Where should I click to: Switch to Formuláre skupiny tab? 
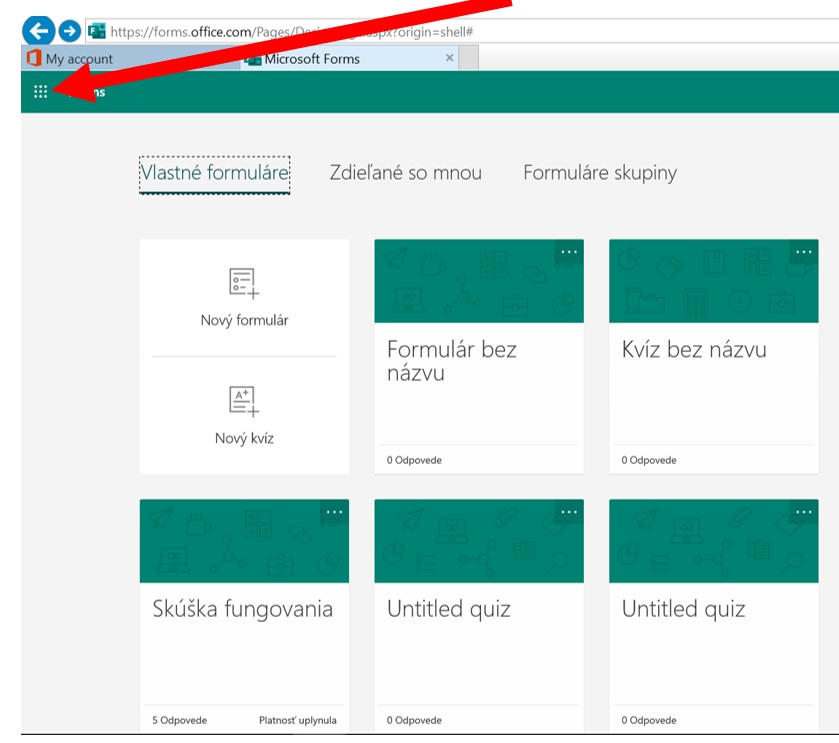599,173
